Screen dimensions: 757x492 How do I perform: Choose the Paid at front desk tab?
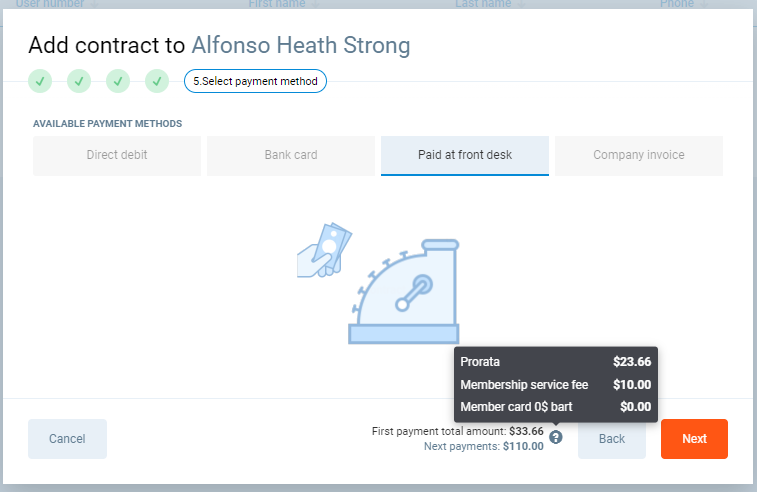(465, 156)
